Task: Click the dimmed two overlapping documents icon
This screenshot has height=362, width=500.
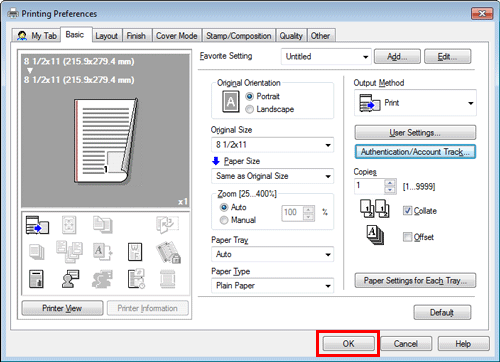Action: (102, 224)
